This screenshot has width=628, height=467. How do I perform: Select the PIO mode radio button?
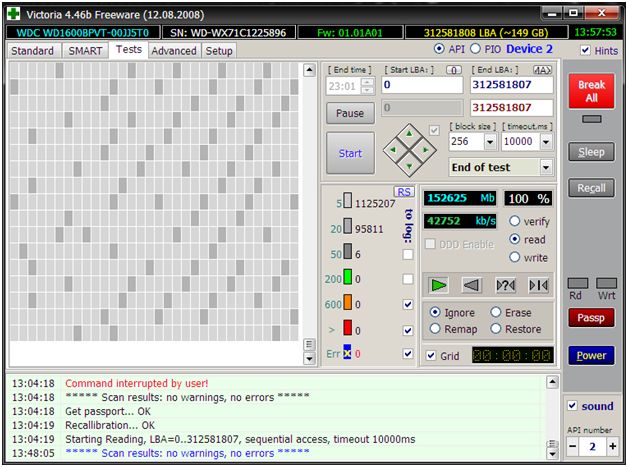[475, 49]
